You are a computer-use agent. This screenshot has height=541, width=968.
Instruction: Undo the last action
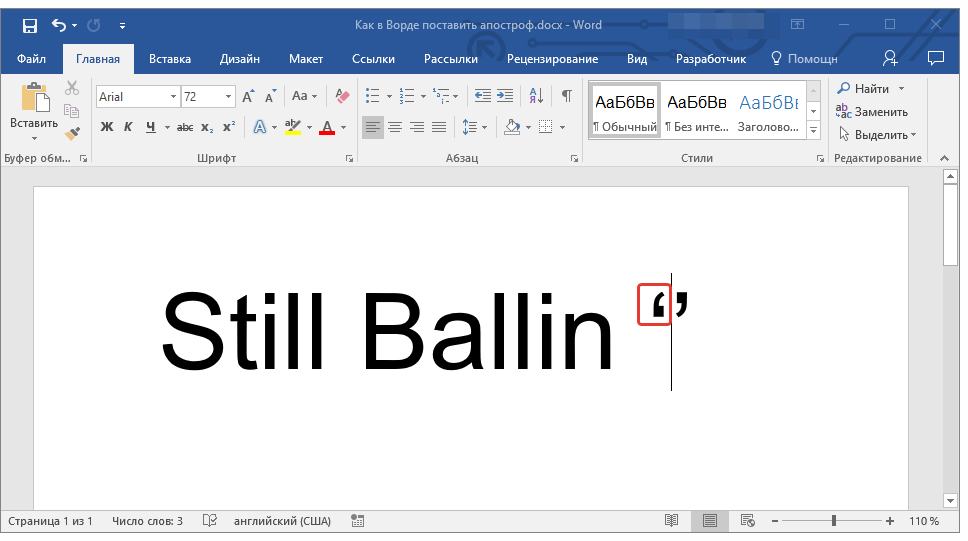tap(59, 25)
